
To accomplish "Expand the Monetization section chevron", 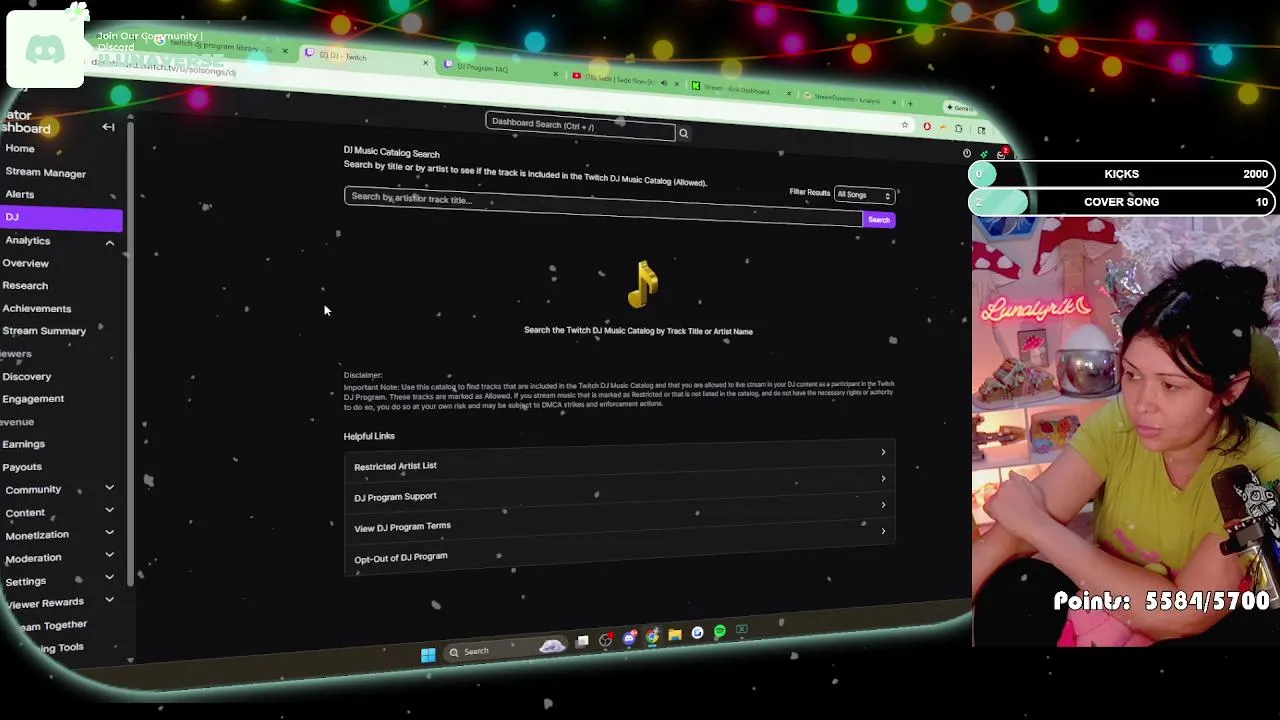I will [x=109, y=532].
